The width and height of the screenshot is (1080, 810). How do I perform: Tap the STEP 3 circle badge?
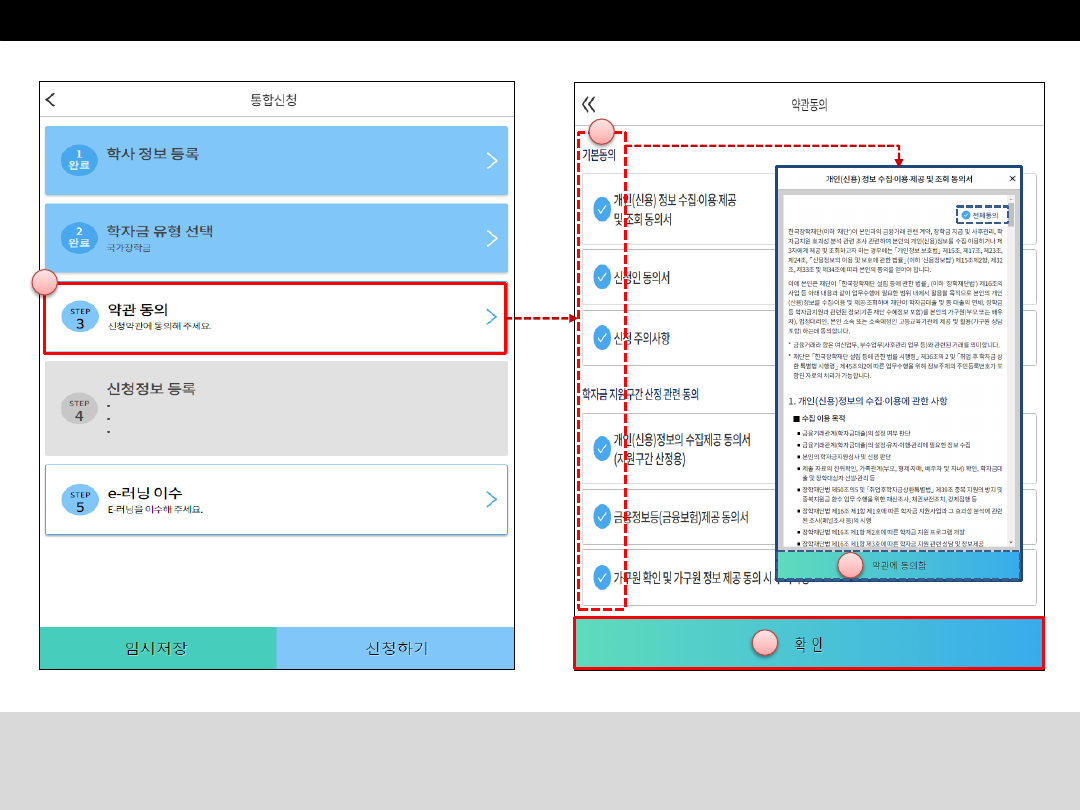coord(80,317)
